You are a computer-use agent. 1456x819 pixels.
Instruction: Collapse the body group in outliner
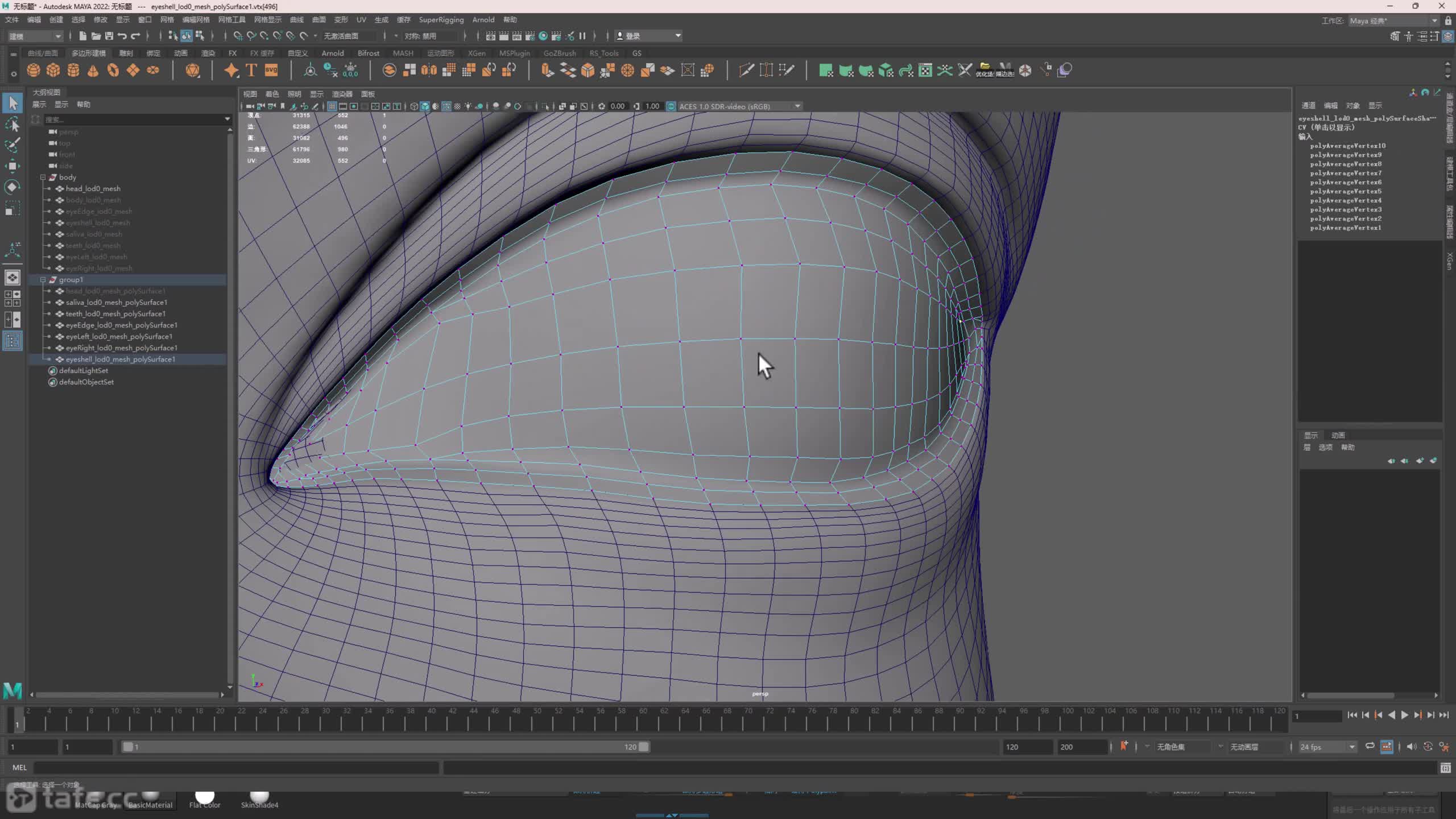pos(43,177)
